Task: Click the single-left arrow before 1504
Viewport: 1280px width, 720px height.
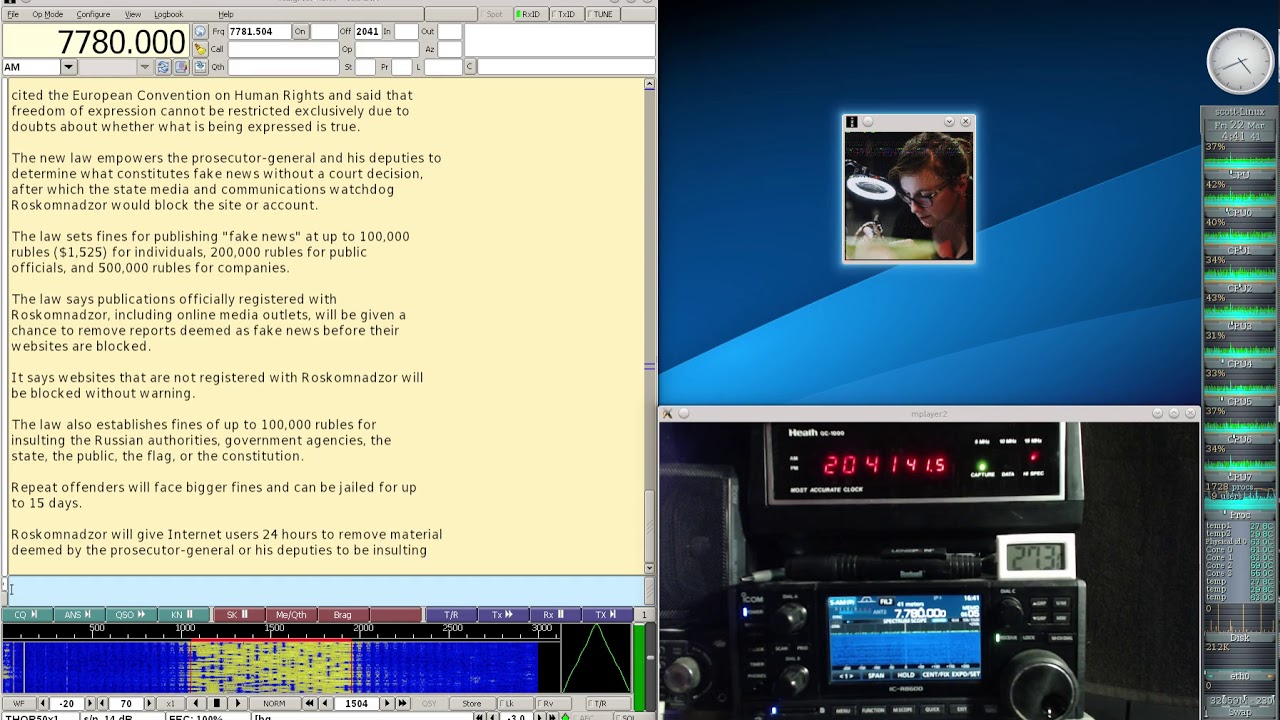Action: pyautogui.click(x=326, y=704)
